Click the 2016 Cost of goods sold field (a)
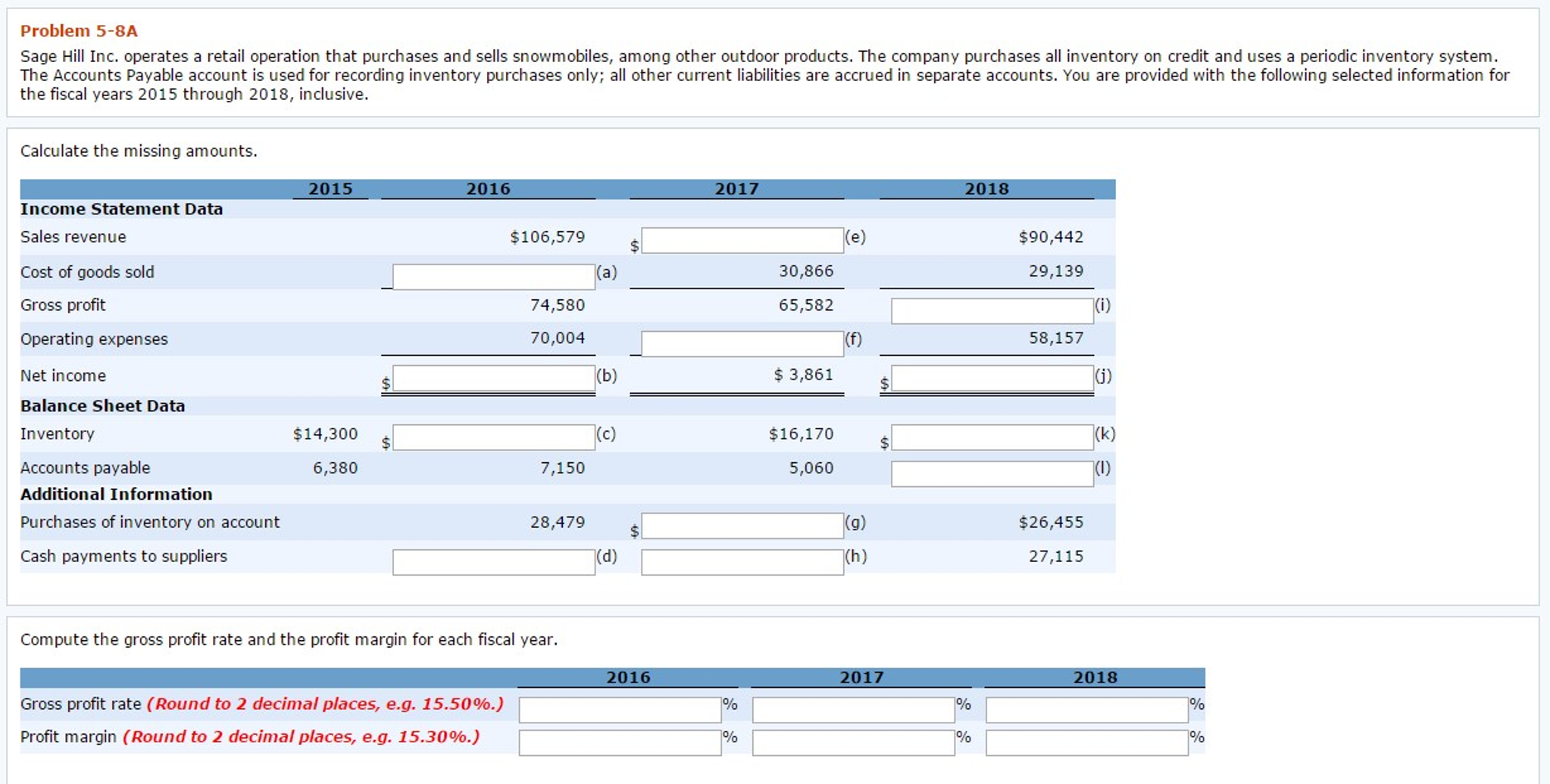This screenshot has height=784, width=1550. coord(494,276)
